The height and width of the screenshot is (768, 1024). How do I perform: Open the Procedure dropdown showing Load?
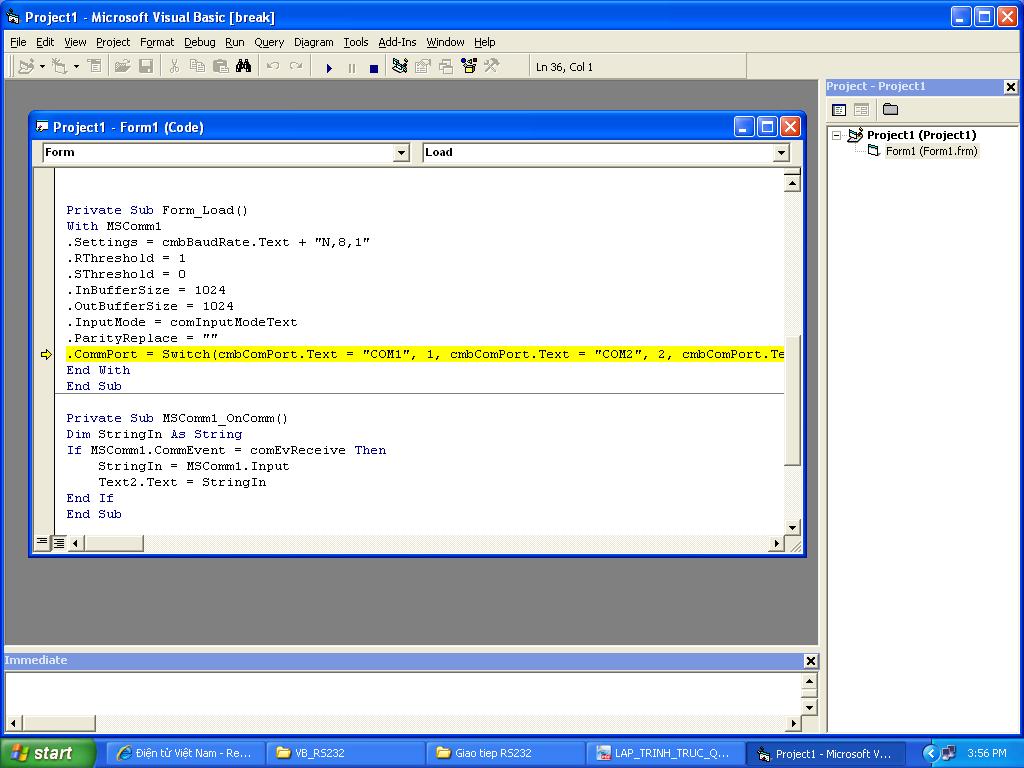pos(780,153)
